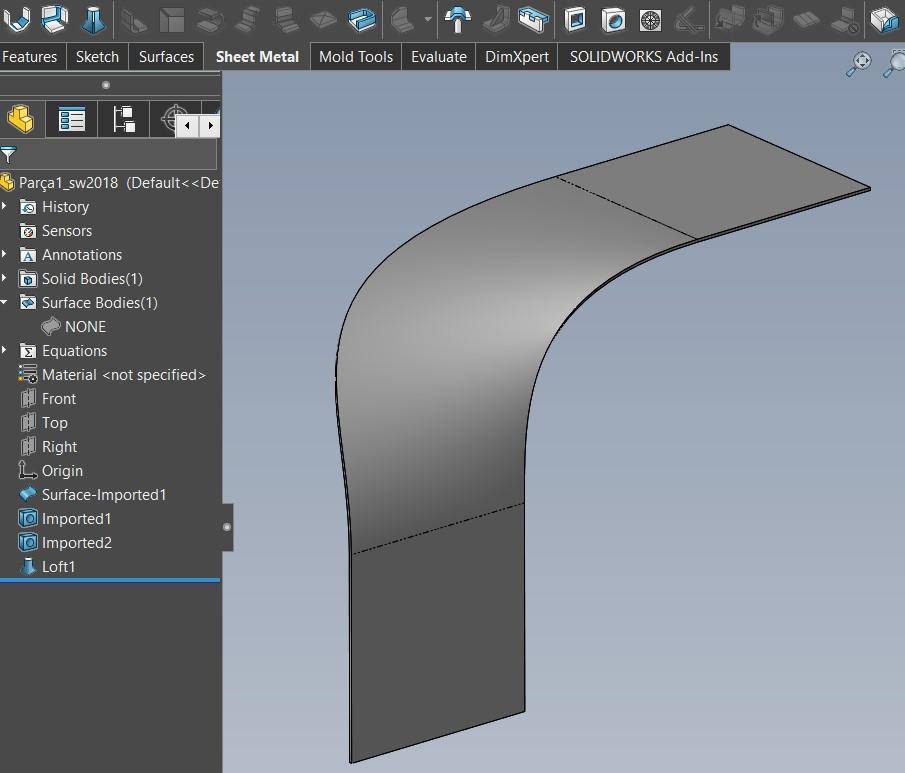Open the PropertyManager panel icon
Viewport: 905px width, 773px height.
click(70, 118)
